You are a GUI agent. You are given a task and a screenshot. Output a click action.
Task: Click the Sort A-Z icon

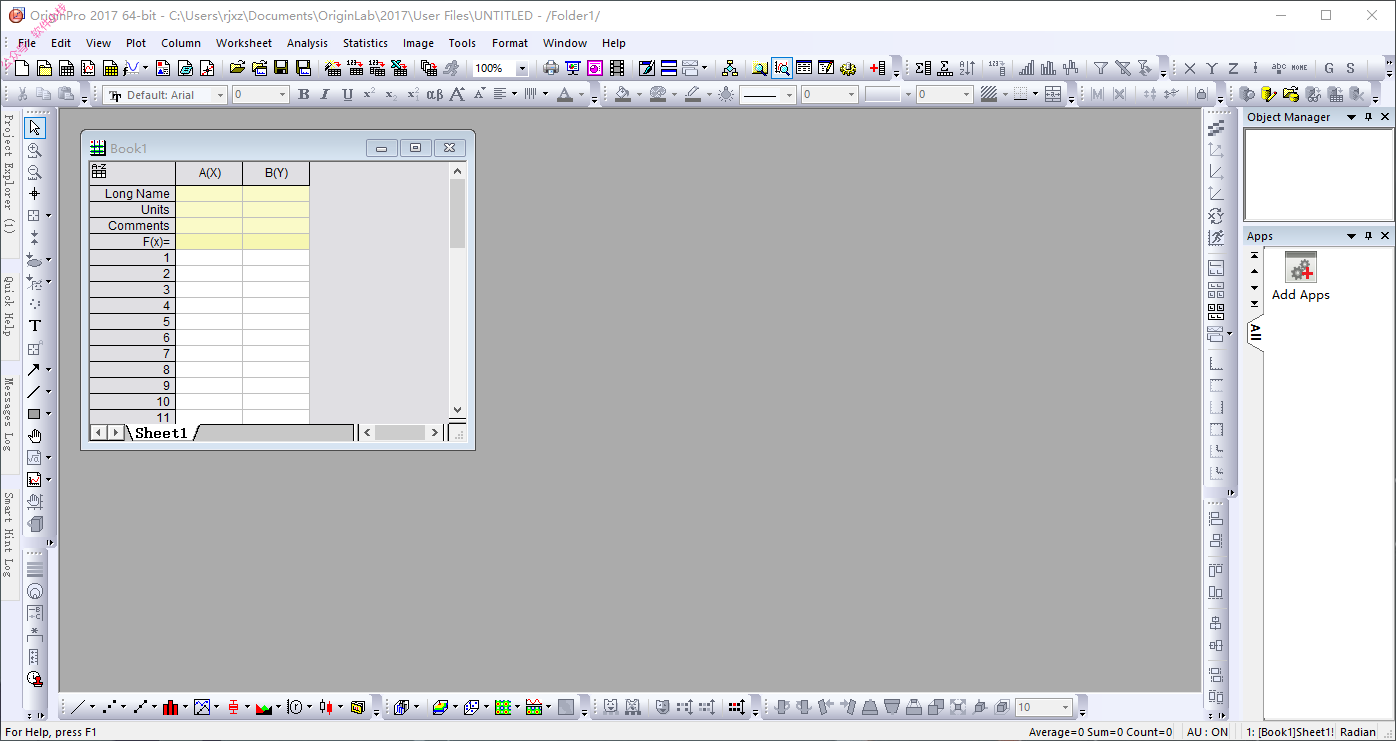[966, 68]
